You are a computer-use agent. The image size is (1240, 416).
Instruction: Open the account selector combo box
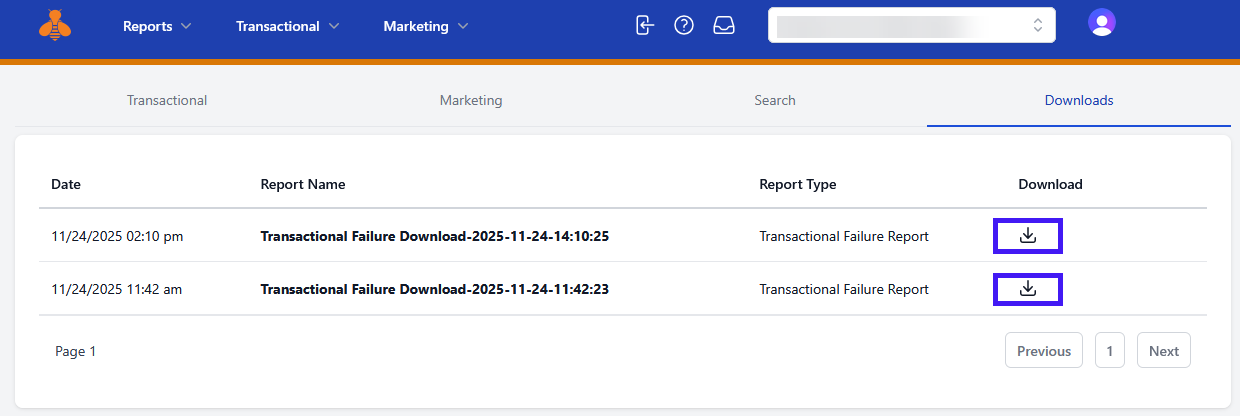pyautogui.click(x=911, y=26)
